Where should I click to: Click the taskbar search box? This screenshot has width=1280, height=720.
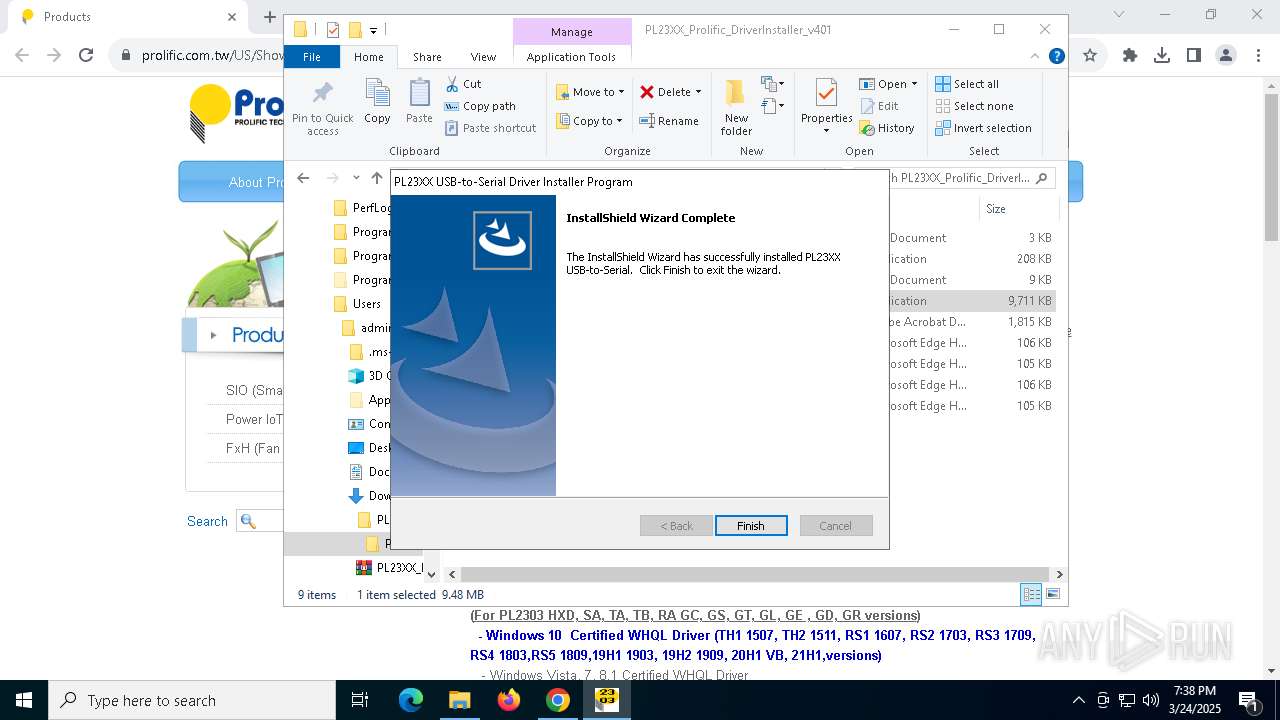point(192,700)
